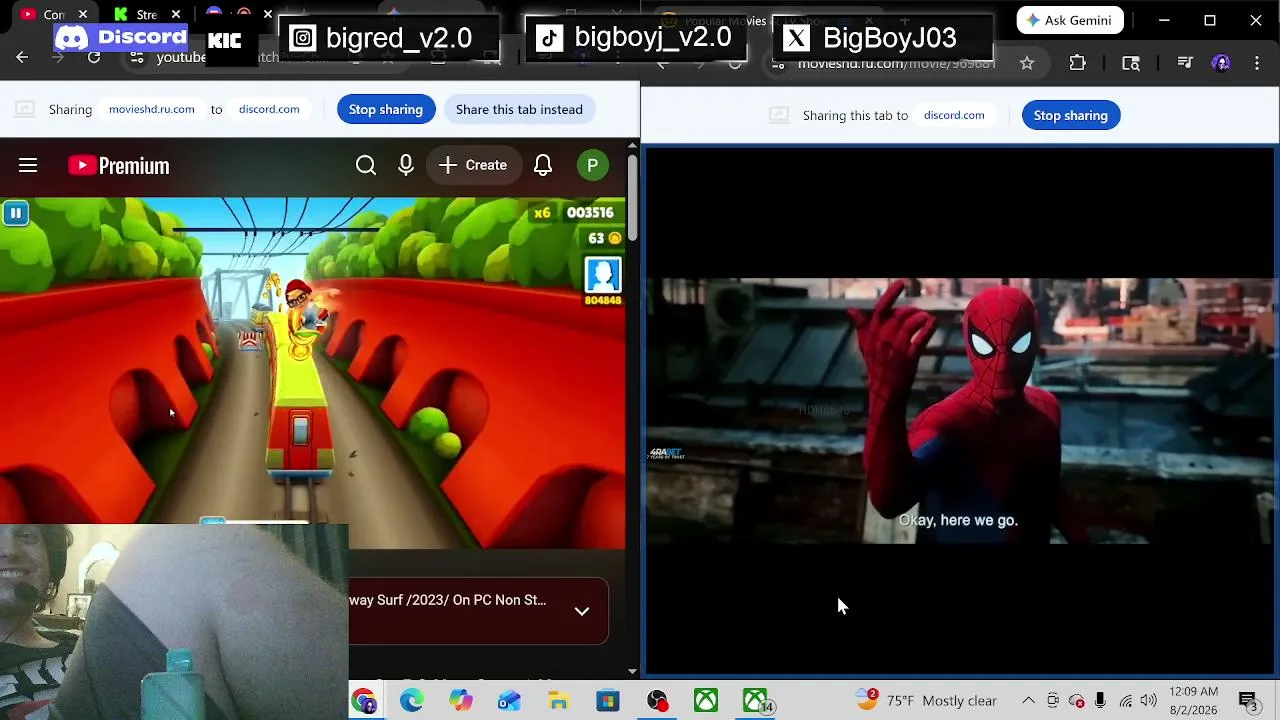The height and width of the screenshot is (720, 1280).
Task: Close the YouTube browser tab
Action: pos(83,14)
